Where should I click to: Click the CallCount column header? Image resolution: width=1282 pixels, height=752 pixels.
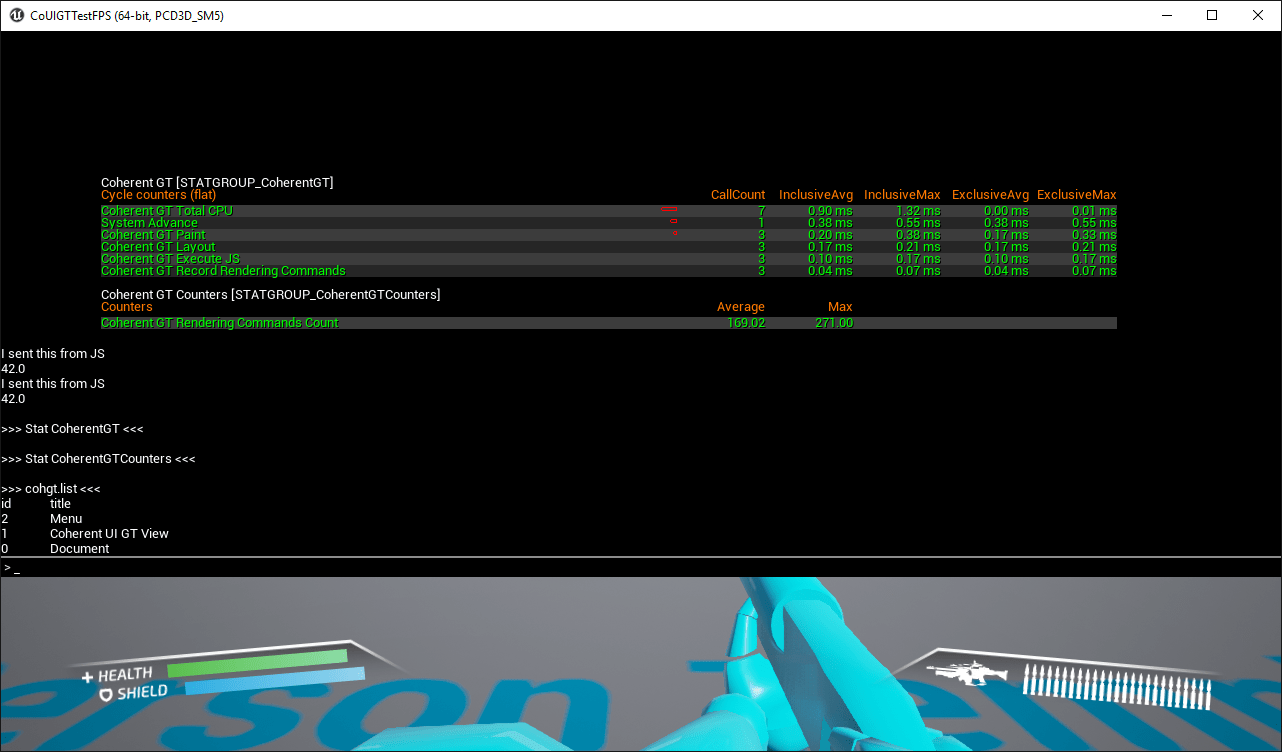737,194
